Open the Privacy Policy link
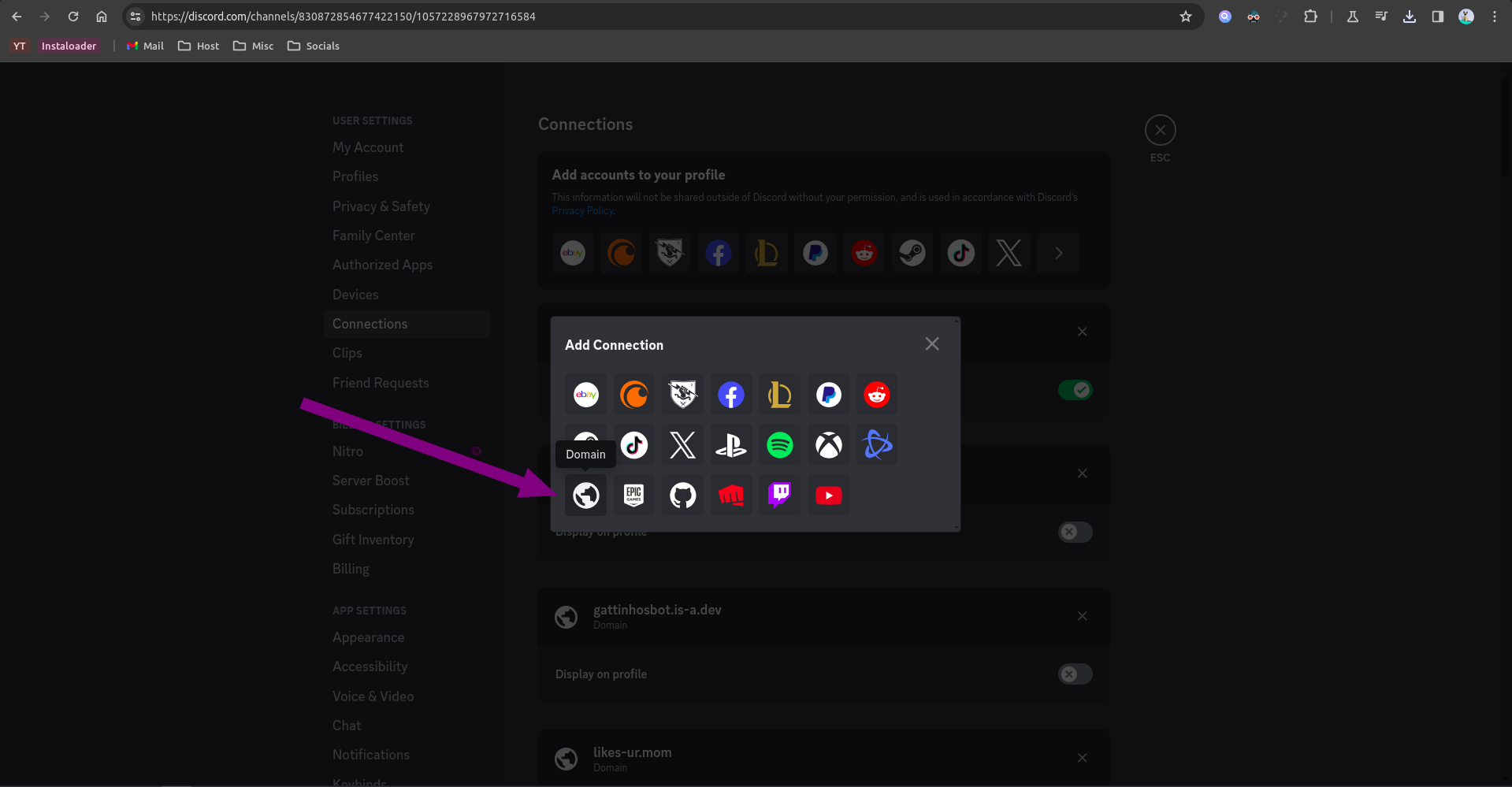Screen dimensions: 1512x787 pyautogui.click(x=582, y=211)
